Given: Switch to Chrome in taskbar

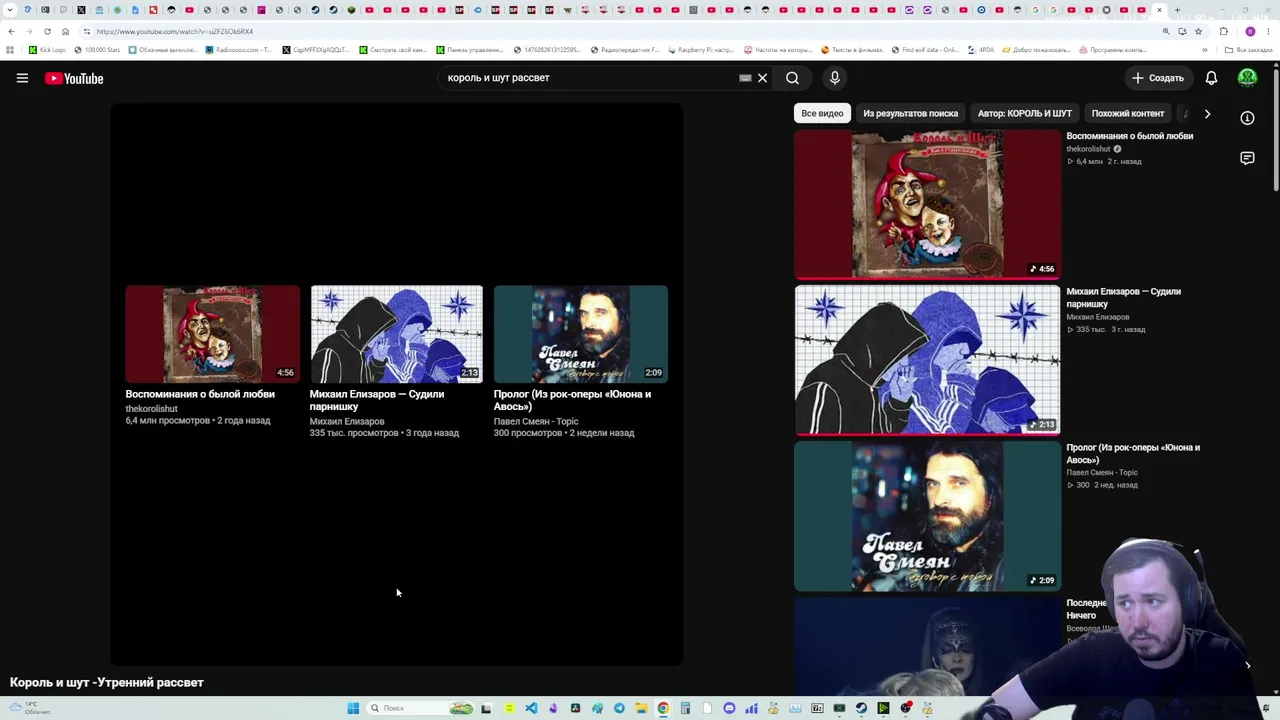Looking at the screenshot, I should (663, 708).
